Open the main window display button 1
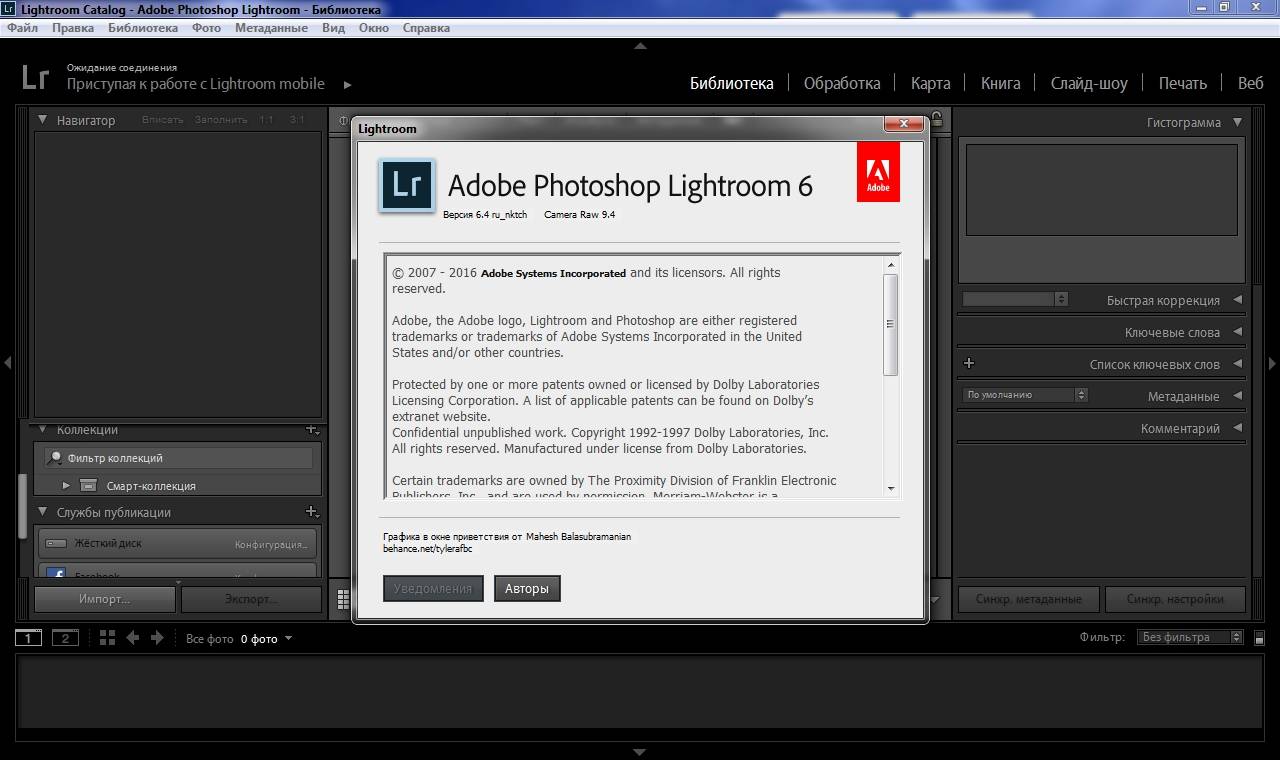The image size is (1280, 760). pyautogui.click(x=28, y=638)
